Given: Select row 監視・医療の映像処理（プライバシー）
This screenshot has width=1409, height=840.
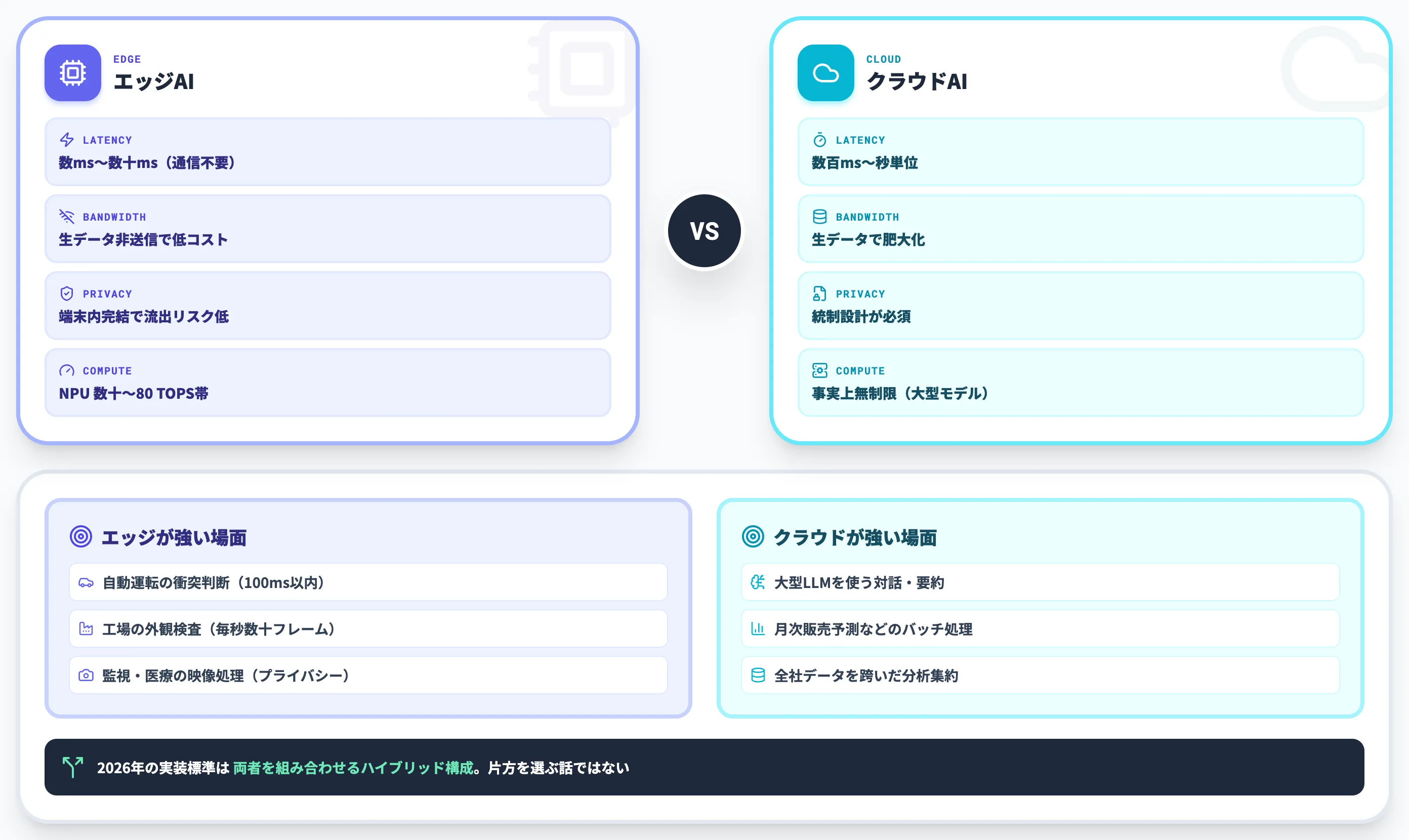Looking at the screenshot, I should (x=368, y=675).
